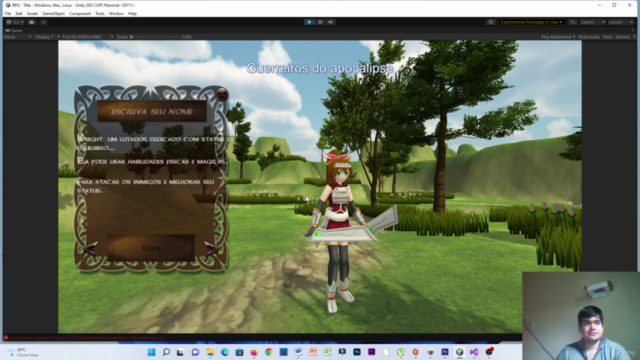Viewport: 640px width, 360px height.
Task: Open the Layers dropdown
Action: tap(592, 22)
